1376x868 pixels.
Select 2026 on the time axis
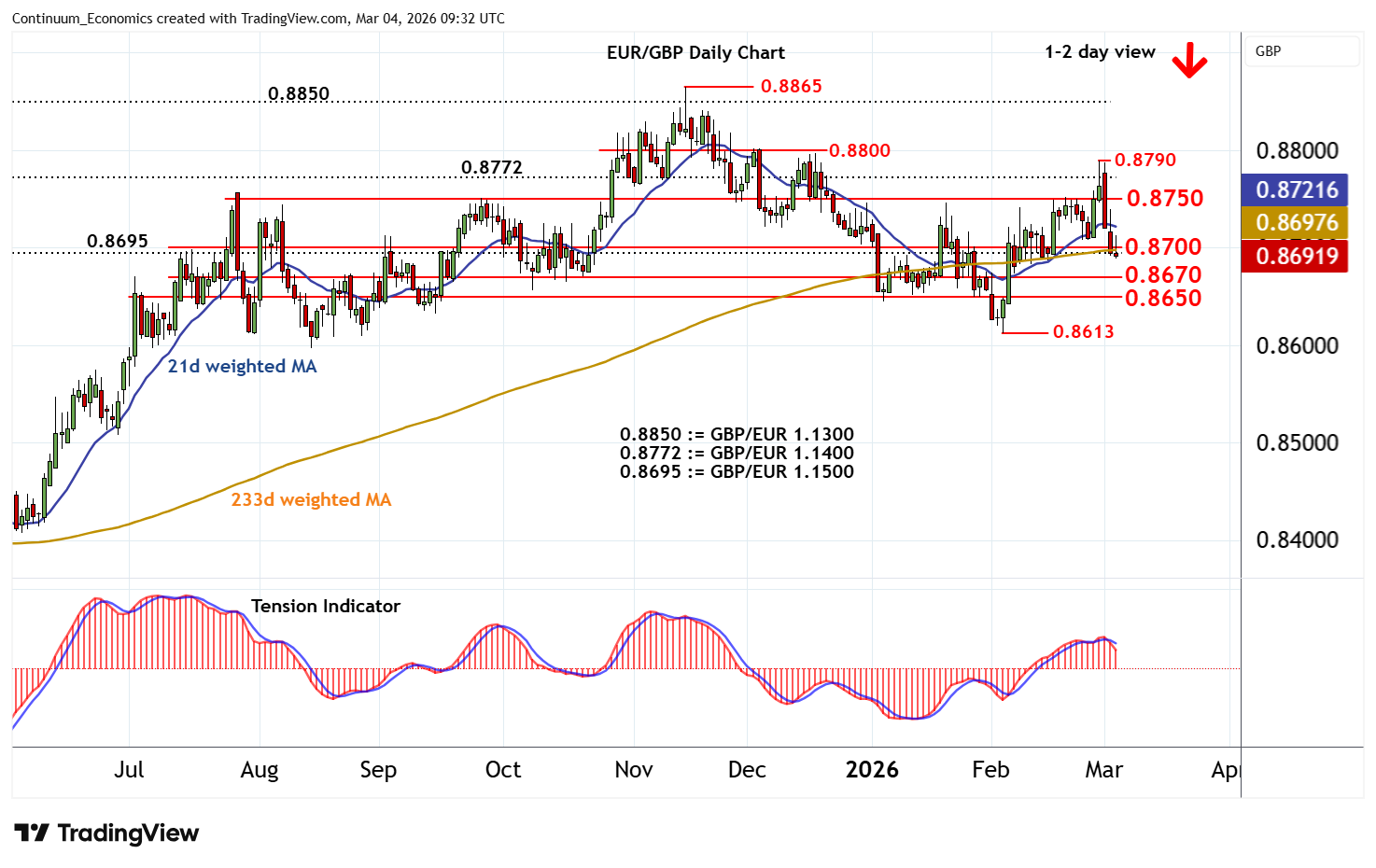(872, 770)
